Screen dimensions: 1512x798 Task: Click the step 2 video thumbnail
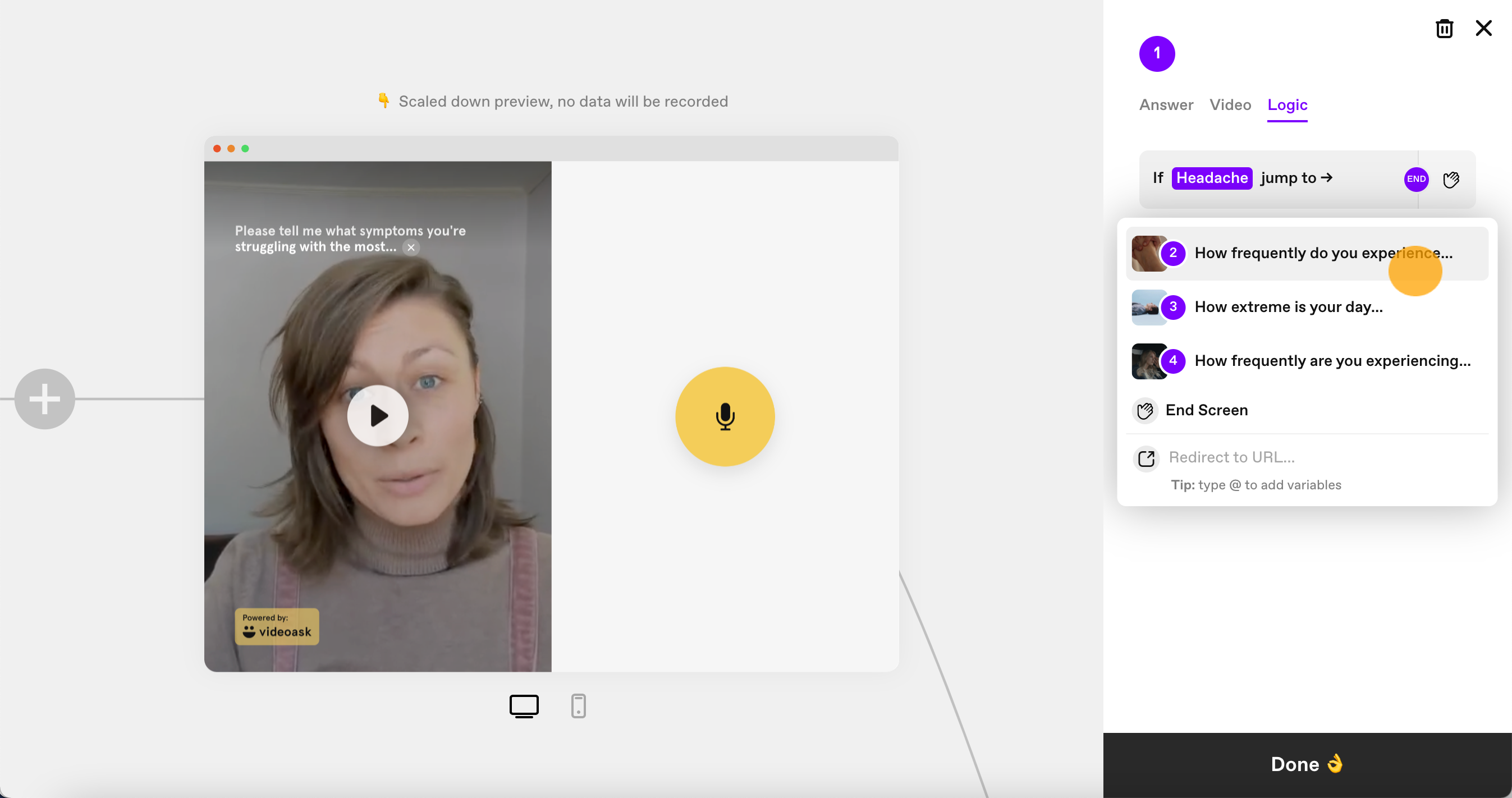coord(1148,254)
